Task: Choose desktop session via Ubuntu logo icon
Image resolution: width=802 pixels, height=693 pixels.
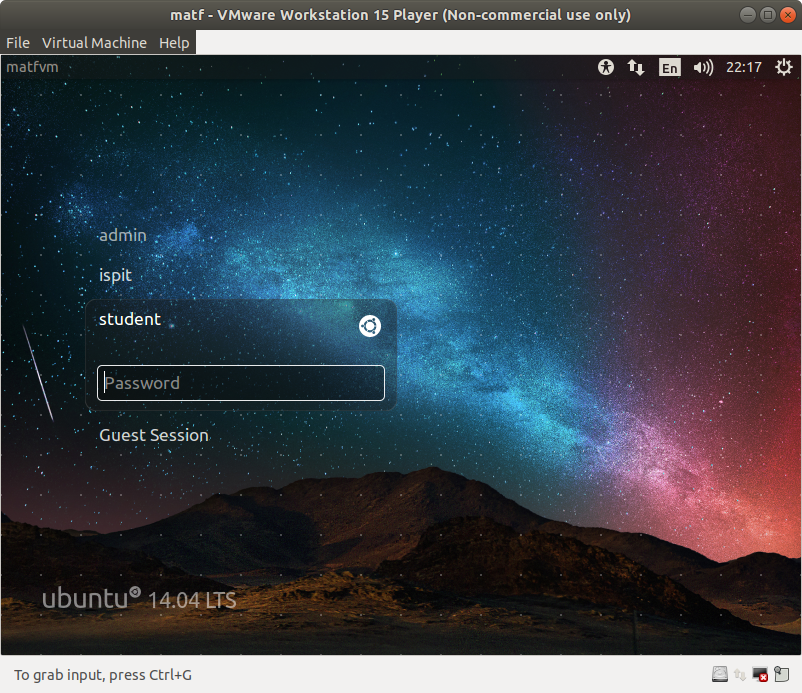Action: point(370,326)
